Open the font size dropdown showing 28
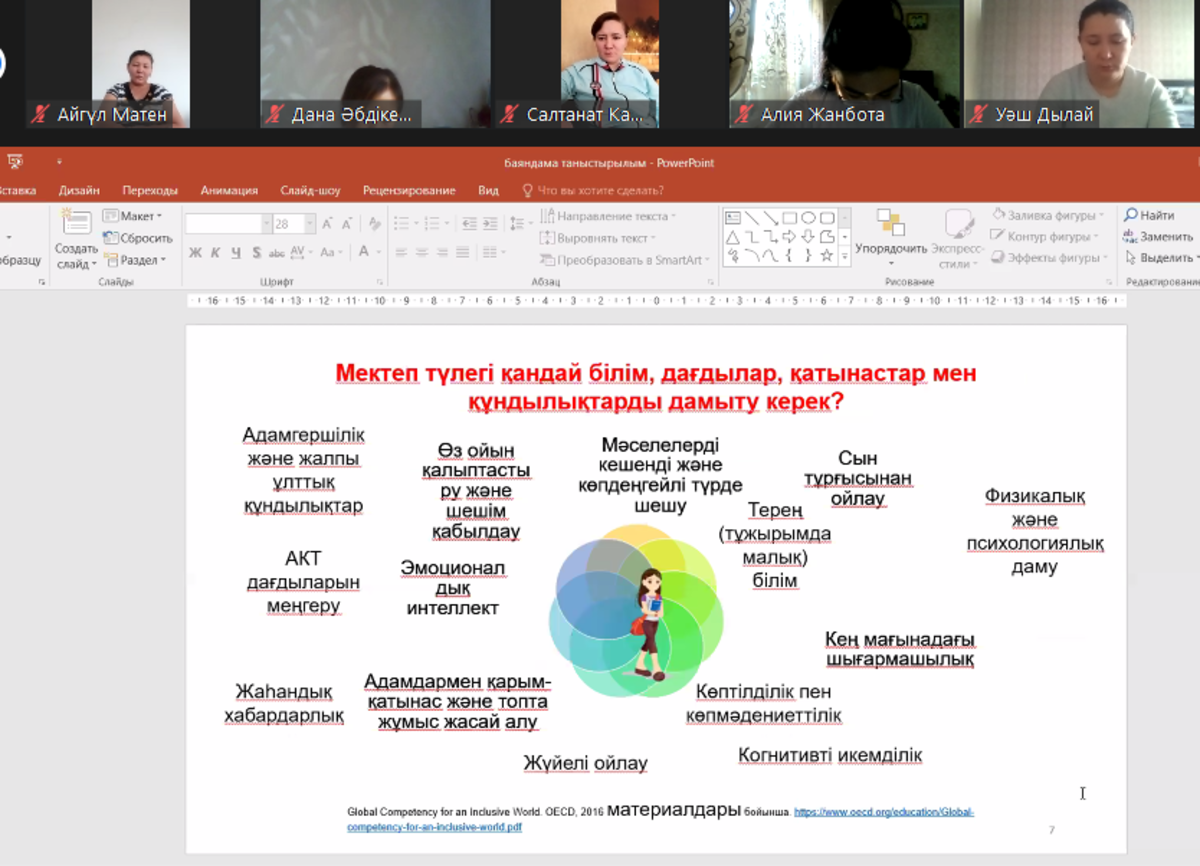1200x866 pixels. tap(310, 224)
